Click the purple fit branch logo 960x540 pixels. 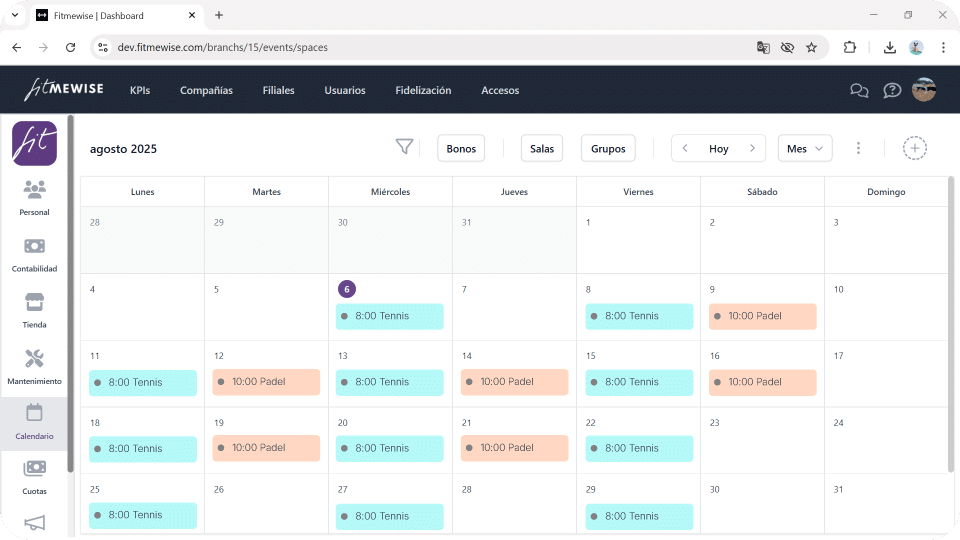34,143
